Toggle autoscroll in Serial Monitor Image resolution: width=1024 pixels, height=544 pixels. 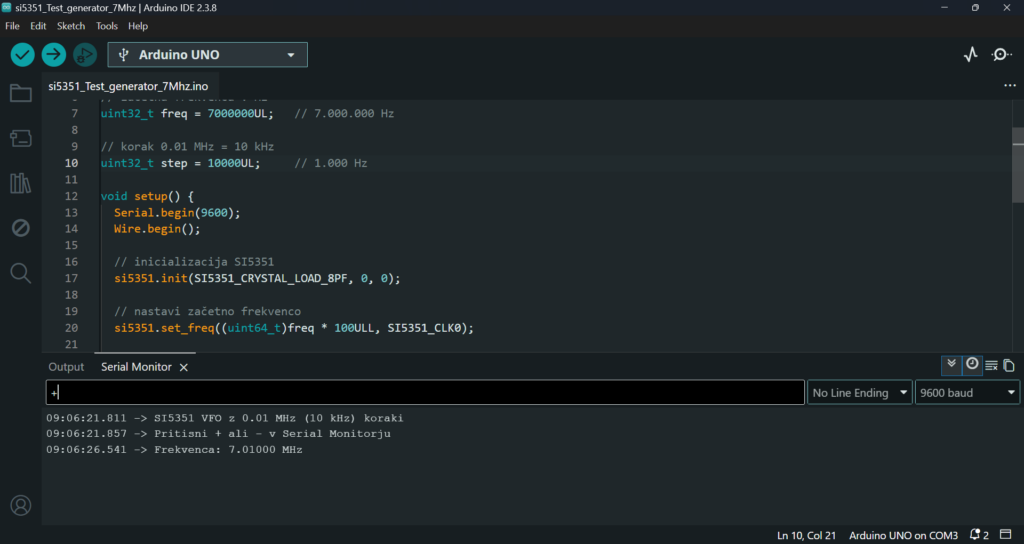click(x=952, y=365)
